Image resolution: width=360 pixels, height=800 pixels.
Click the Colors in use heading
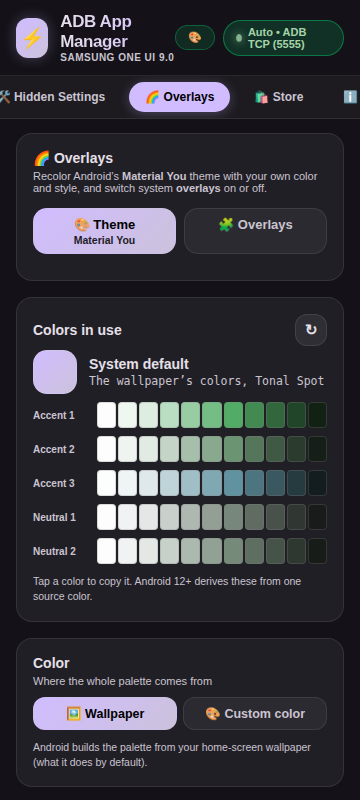click(78, 330)
